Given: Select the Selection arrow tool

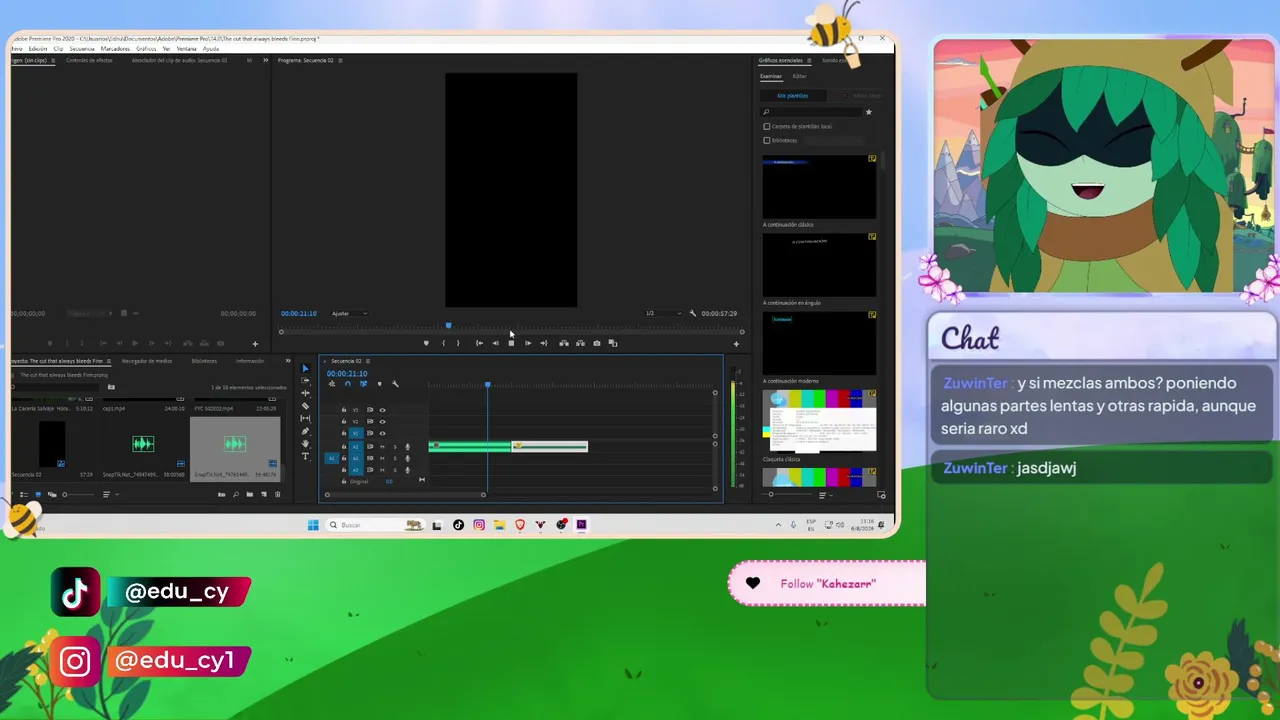Looking at the screenshot, I should 305,368.
